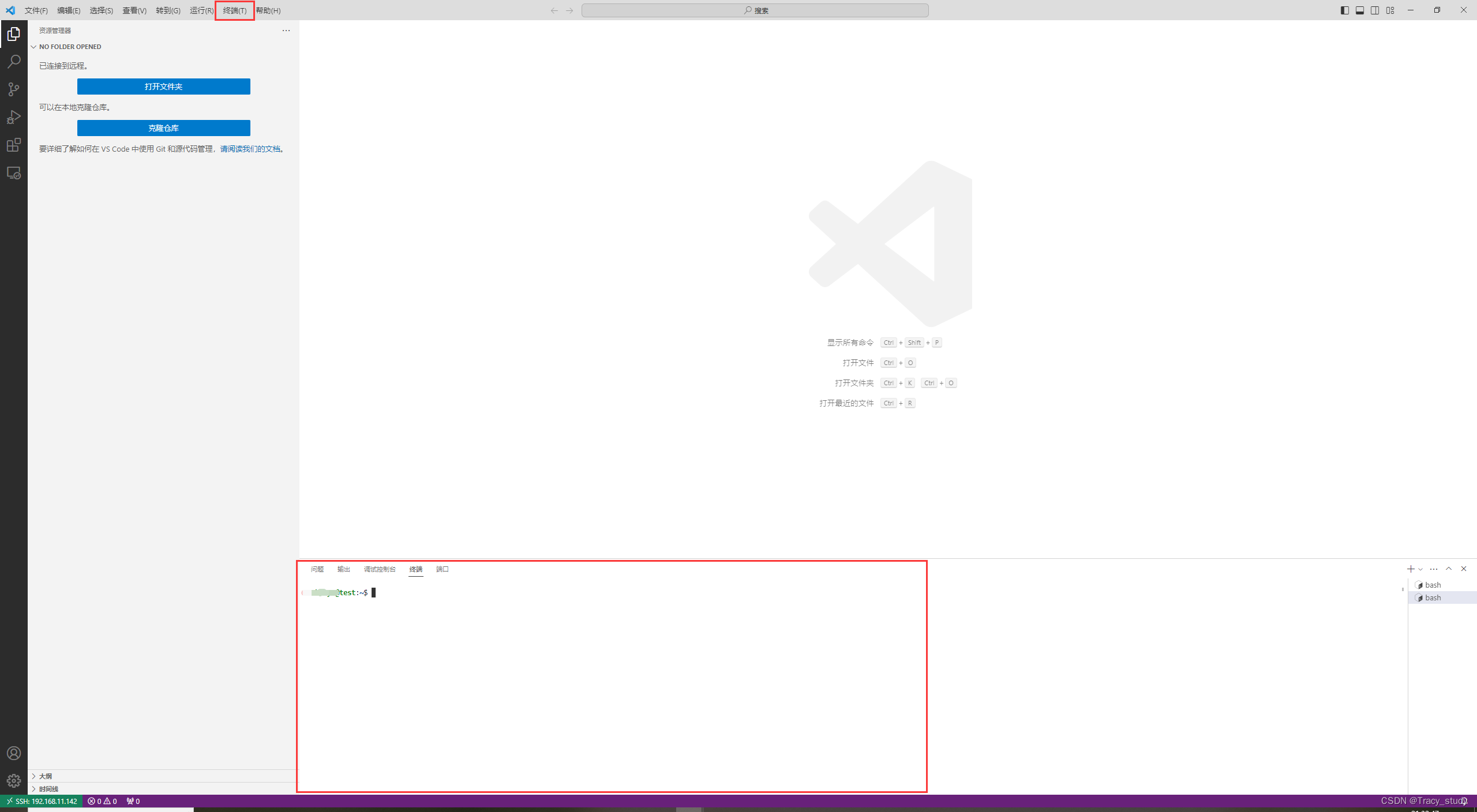
Task: Open the Accounts icon in activity bar
Action: tap(14, 753)
